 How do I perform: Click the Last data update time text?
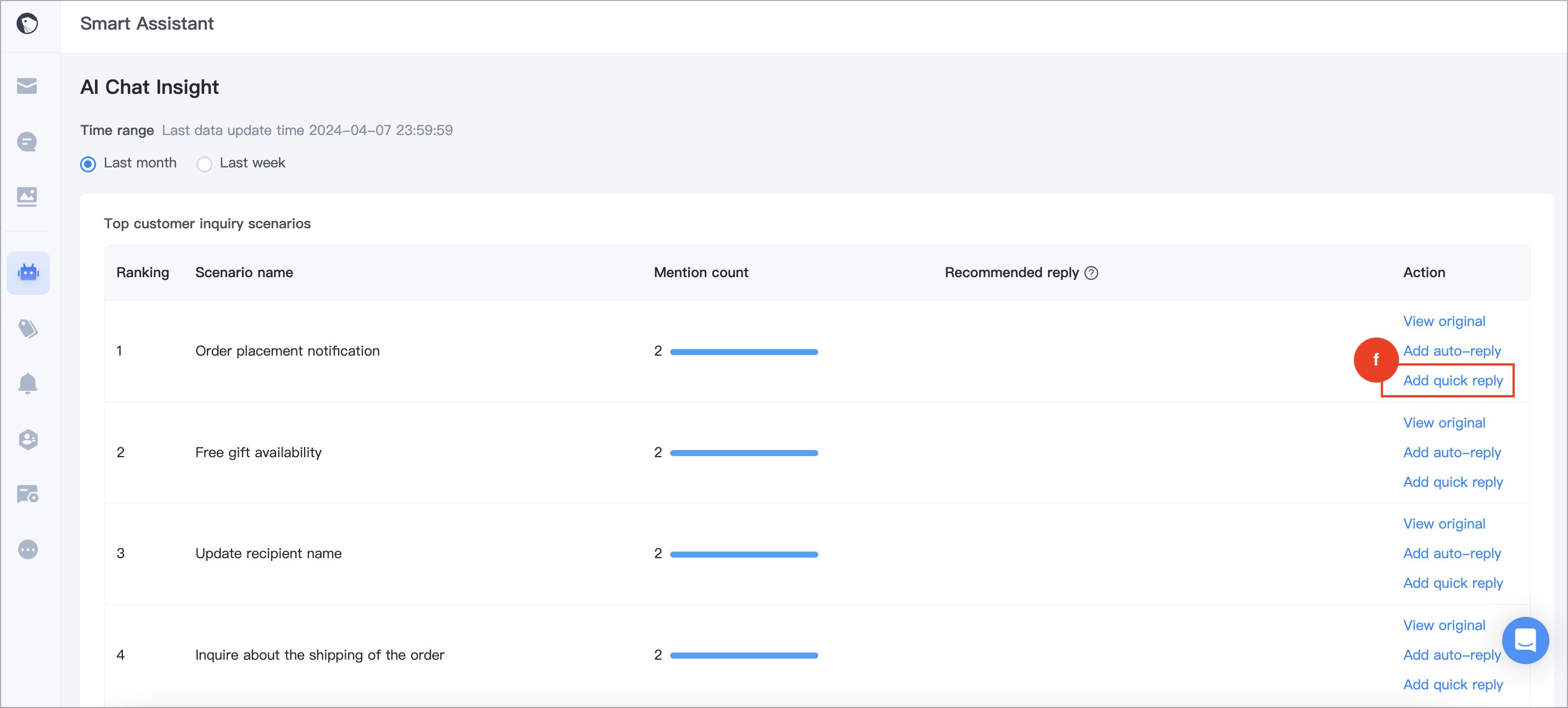coord(307,130)
